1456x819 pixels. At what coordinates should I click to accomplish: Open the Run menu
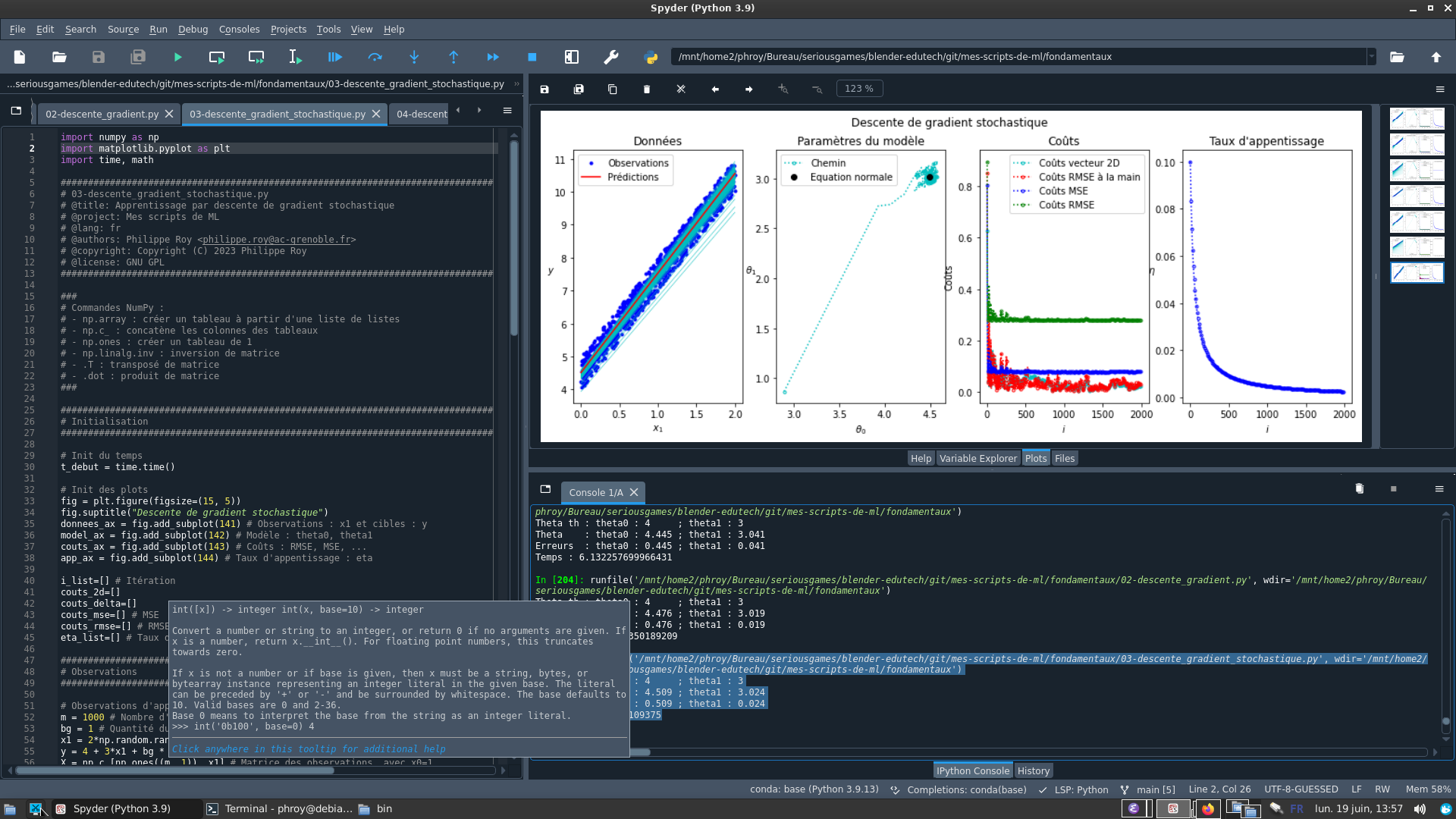pos(158,29)
